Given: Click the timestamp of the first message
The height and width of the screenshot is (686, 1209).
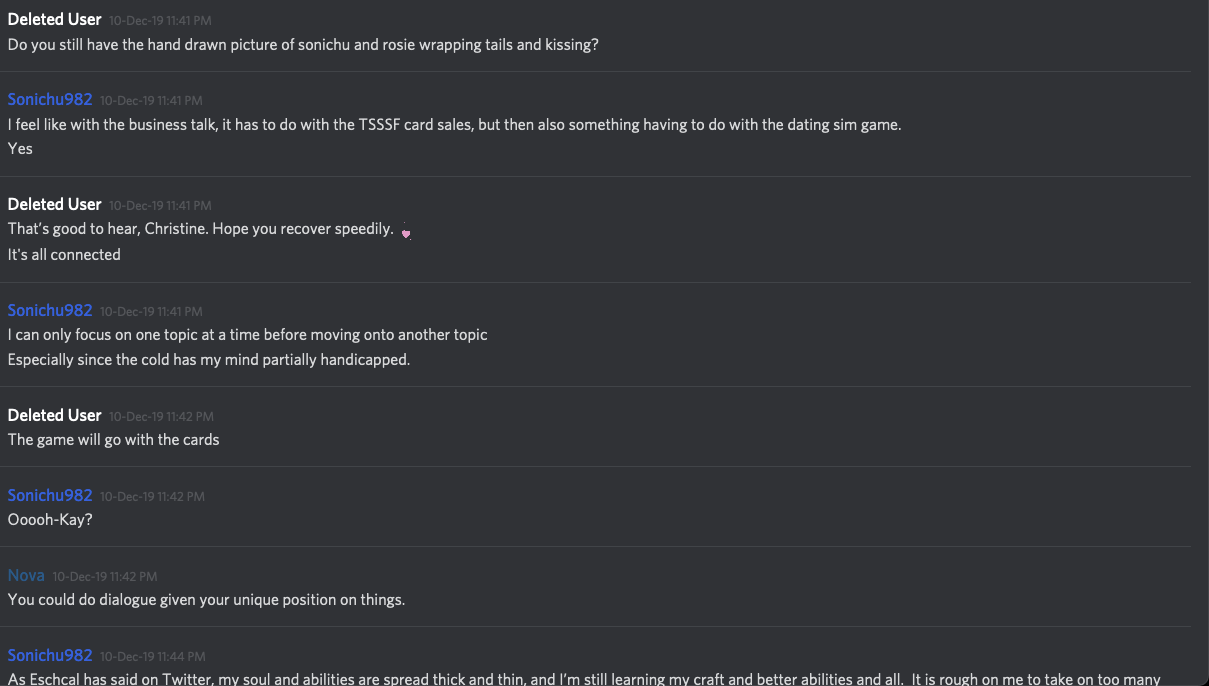Looking at the screenshot, I should click(x=160, y=20).
